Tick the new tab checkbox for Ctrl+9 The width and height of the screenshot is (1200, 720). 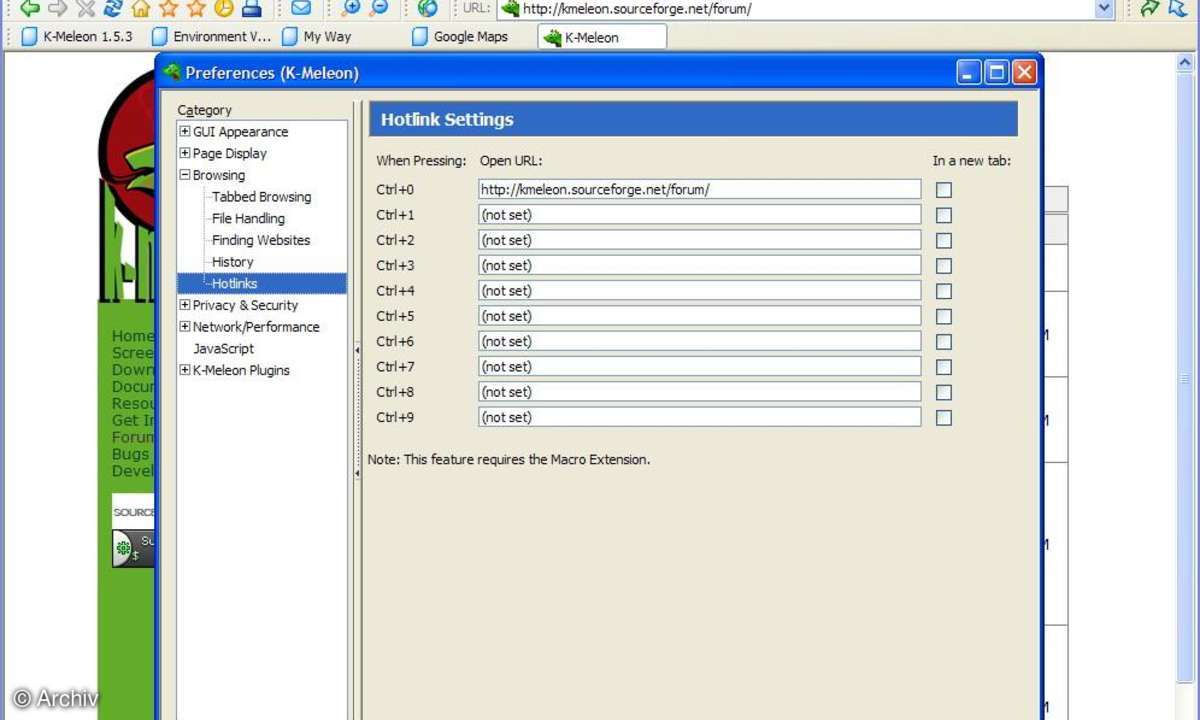tap(943, 417)
